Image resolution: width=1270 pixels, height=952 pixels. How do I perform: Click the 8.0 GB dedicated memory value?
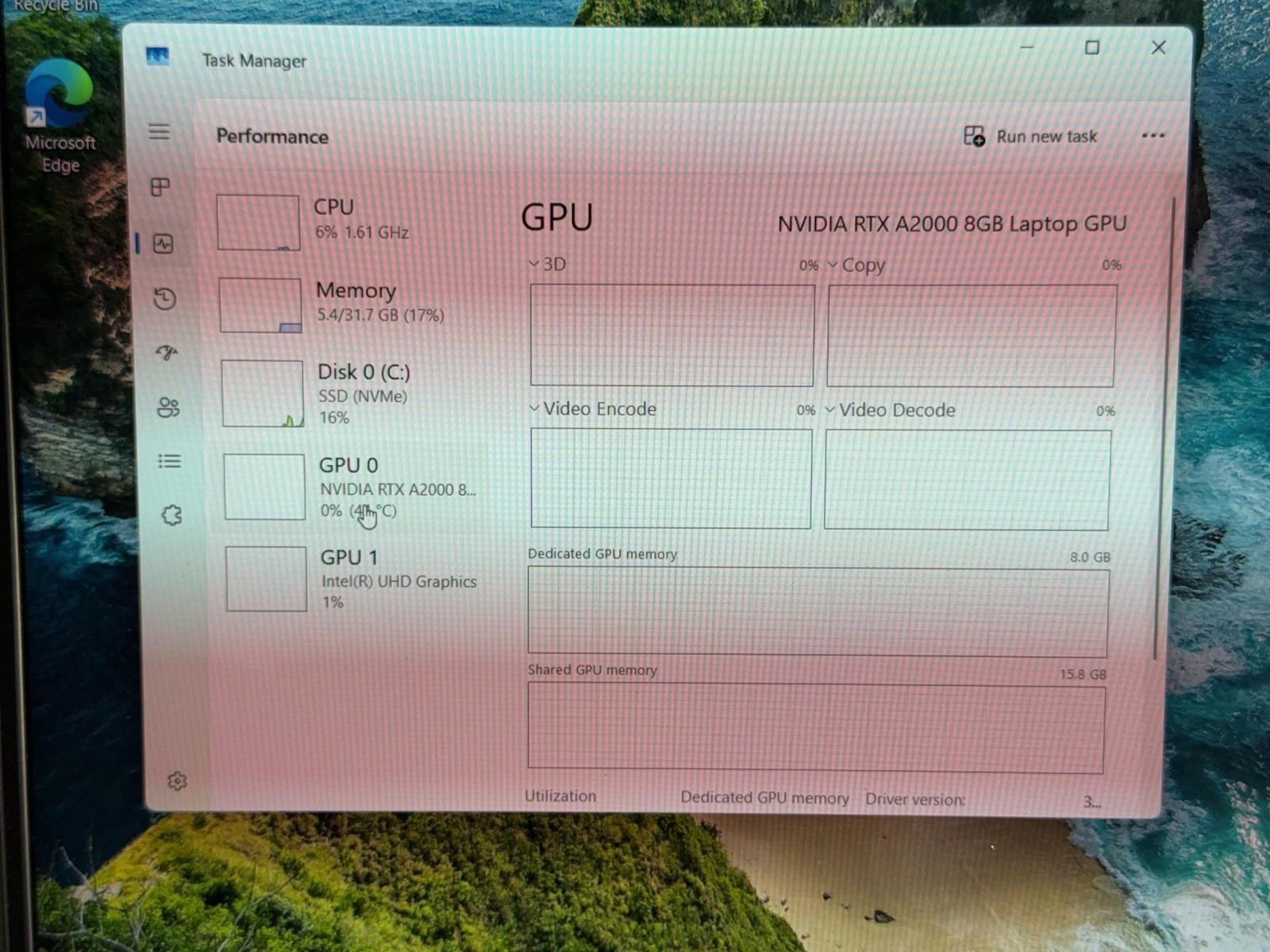click(x=1090, y=557)
